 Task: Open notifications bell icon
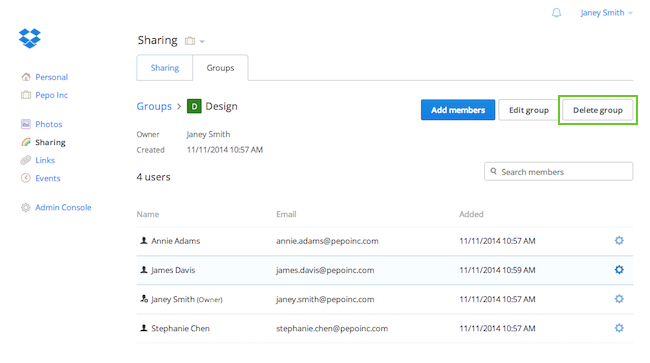[556, 13]
